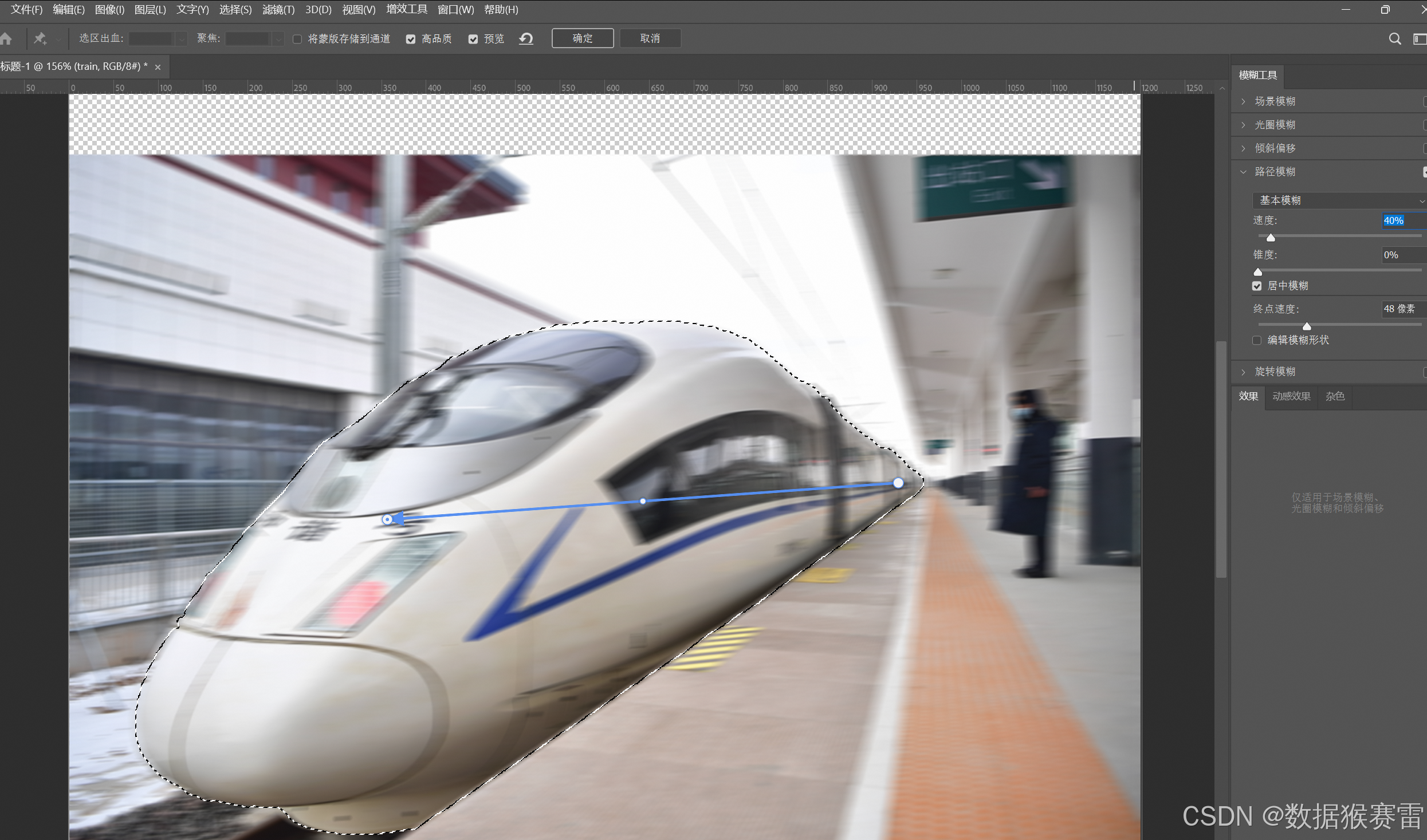This screenshot has width=1427, height=840.
Task: Uncheck the 高品质 checkbox
Action: click(x=410, y=39)
